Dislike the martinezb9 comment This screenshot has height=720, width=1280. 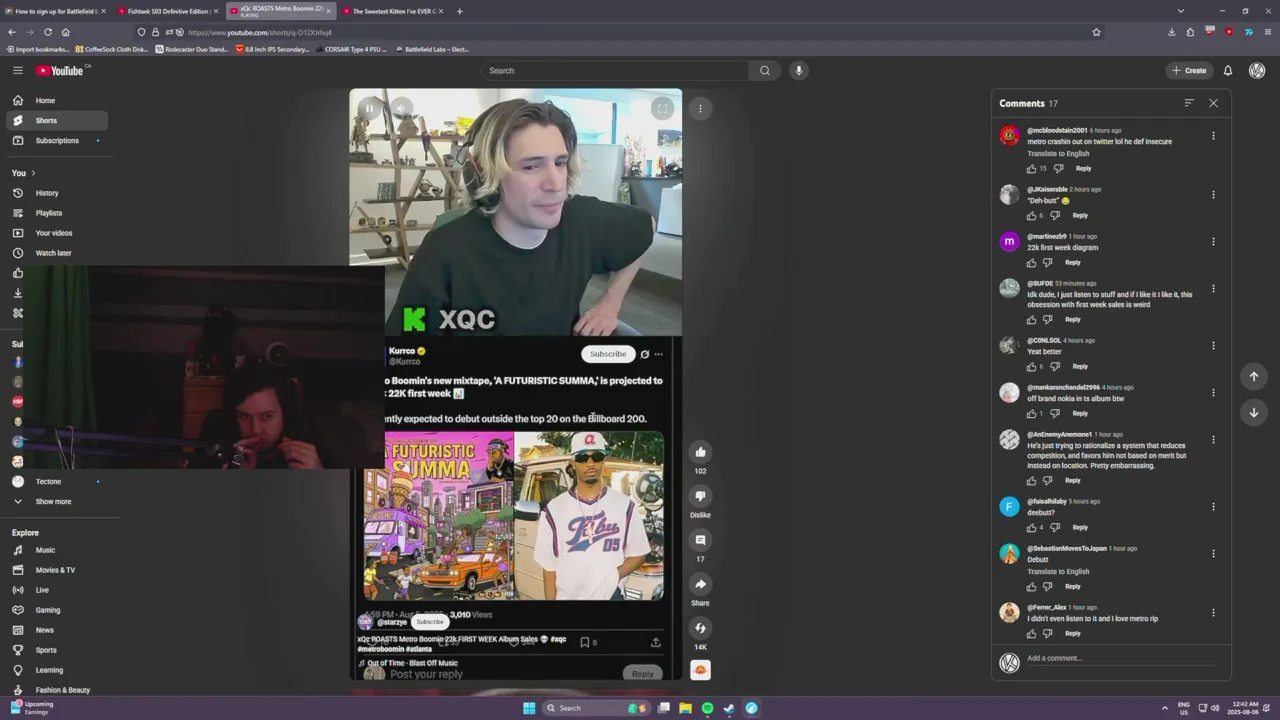click(1047, 262)
